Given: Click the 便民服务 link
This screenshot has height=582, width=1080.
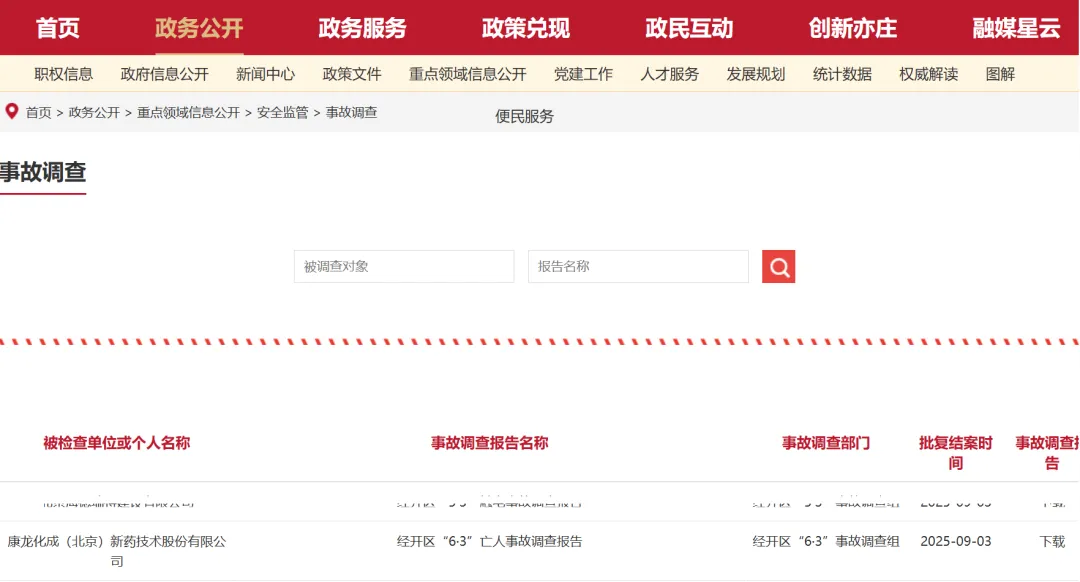Looking at the screenshot, I should (524, 116).
